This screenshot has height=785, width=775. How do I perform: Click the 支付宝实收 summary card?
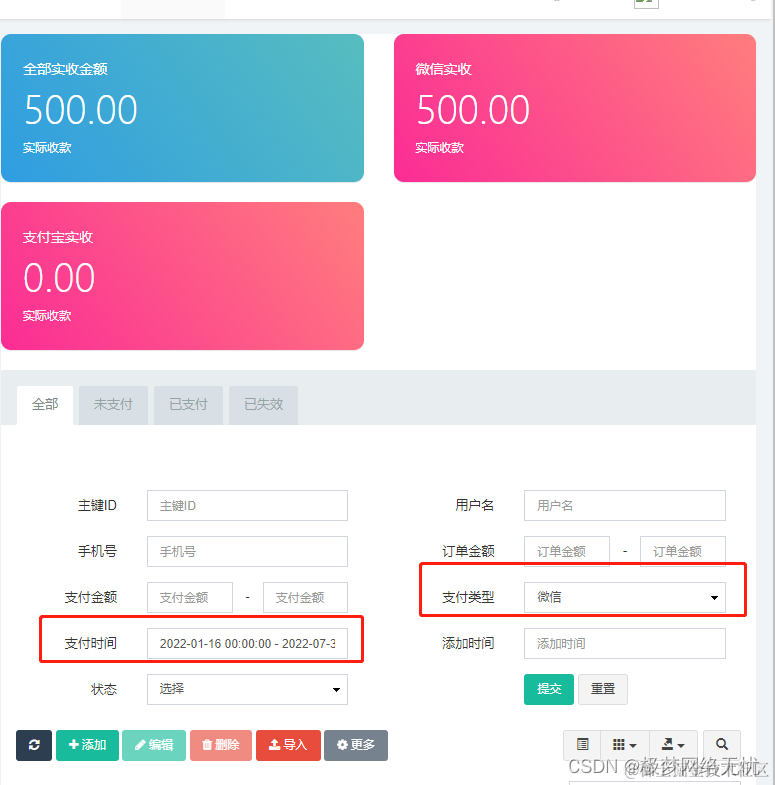coord(182,276)
